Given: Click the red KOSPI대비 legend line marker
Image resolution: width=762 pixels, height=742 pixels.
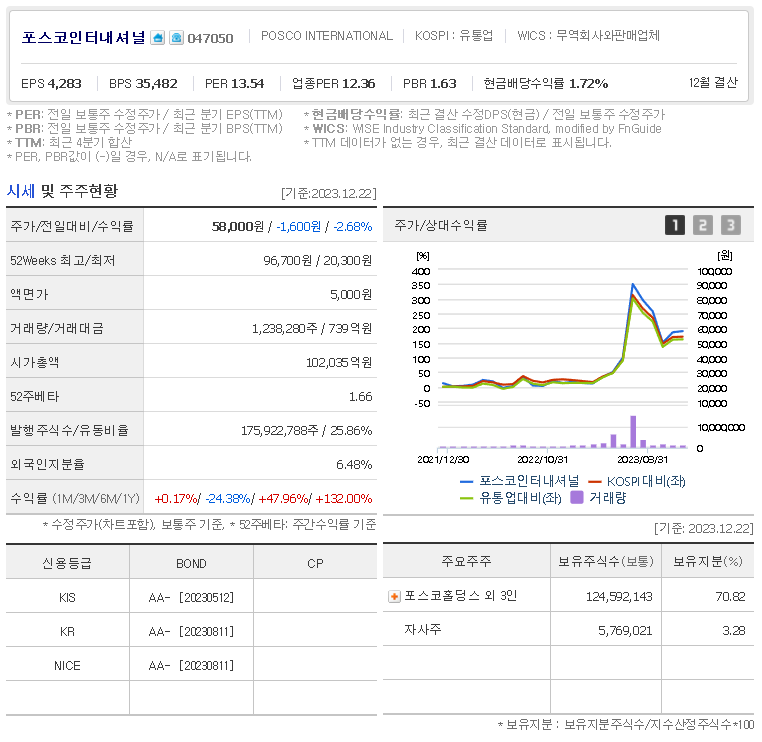Looking at the screenshot, I should [x=595, y=482].
